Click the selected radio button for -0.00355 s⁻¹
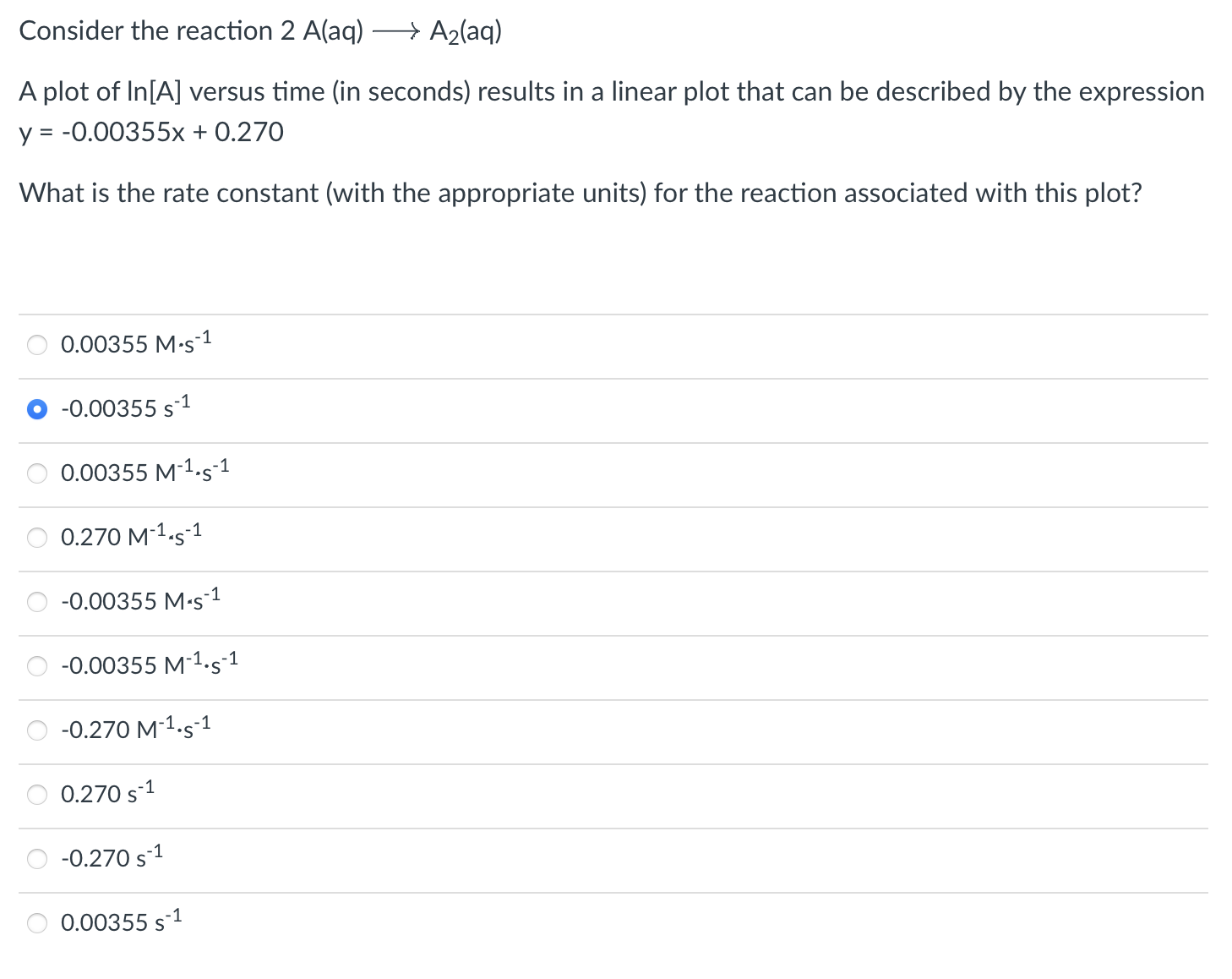Screen dimensions: 1232x979 [37, 409]
